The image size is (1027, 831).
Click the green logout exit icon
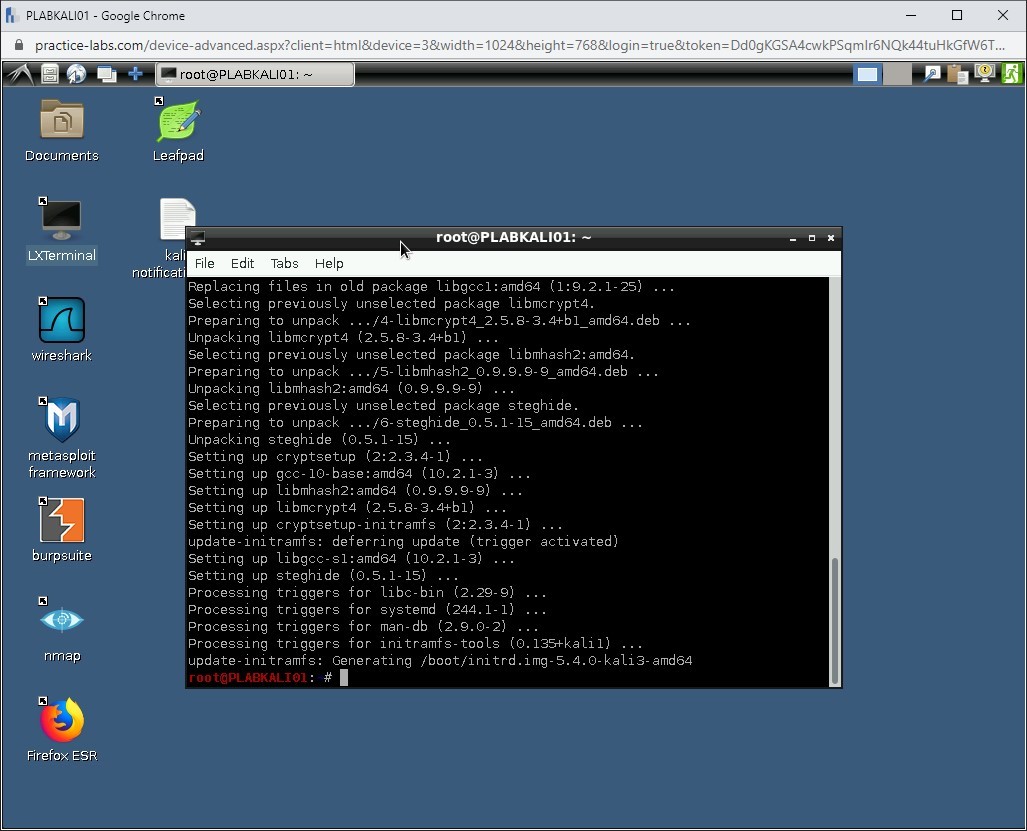(x=1011, y=74)
